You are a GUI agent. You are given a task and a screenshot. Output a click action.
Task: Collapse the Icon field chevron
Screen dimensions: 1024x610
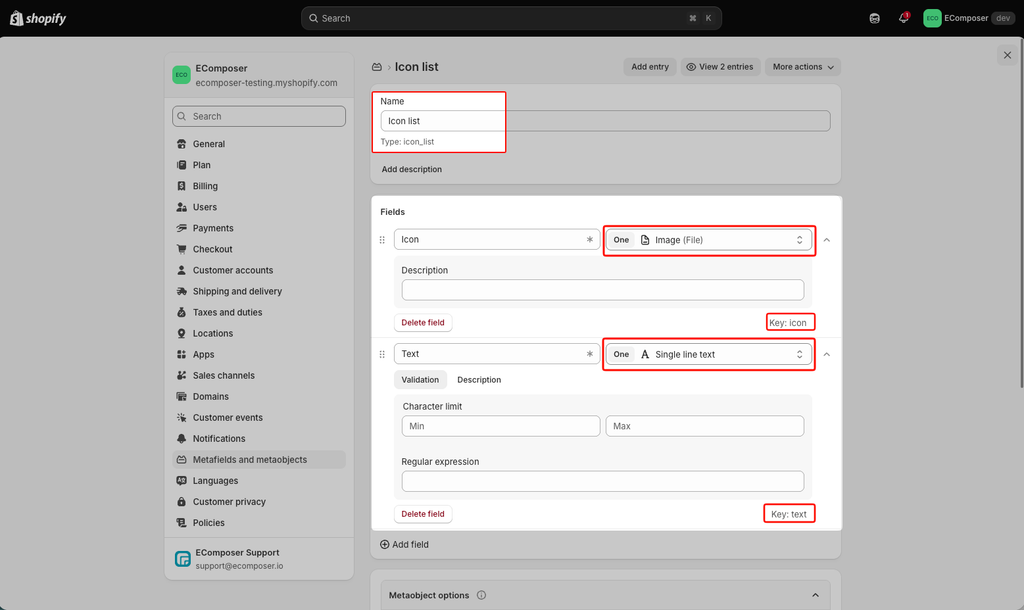click(x=827, y=240)
